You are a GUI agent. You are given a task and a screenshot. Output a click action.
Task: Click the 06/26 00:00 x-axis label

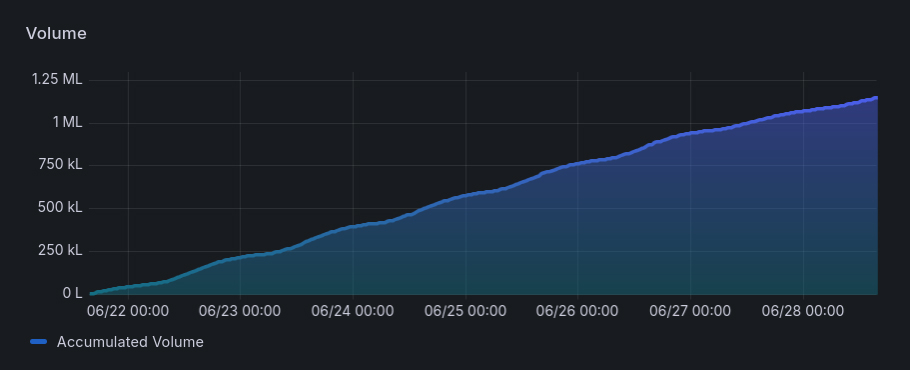(x=577, y=311)
